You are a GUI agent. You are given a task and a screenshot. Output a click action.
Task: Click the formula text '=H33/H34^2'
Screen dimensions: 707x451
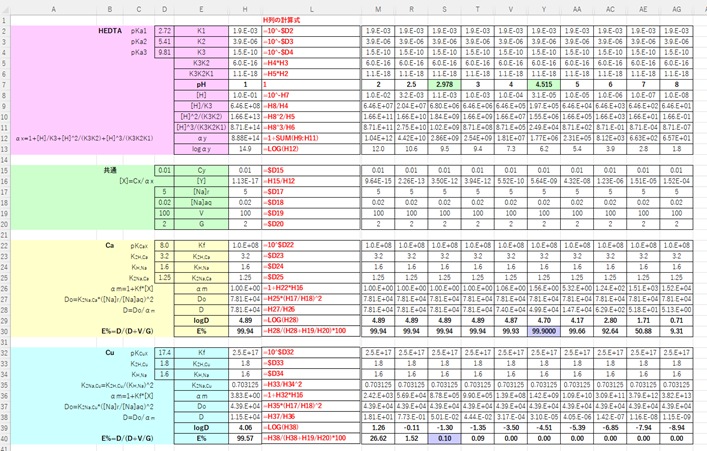click(x=282, y=385)
